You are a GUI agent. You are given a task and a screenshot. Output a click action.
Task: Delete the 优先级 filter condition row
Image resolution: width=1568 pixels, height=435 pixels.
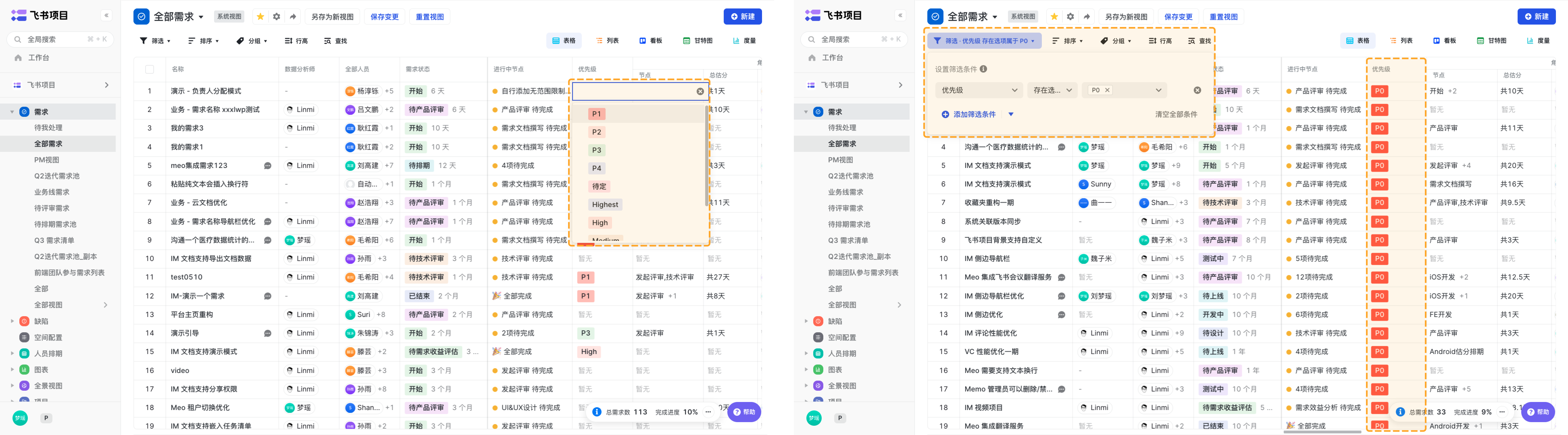(1197, 90)
